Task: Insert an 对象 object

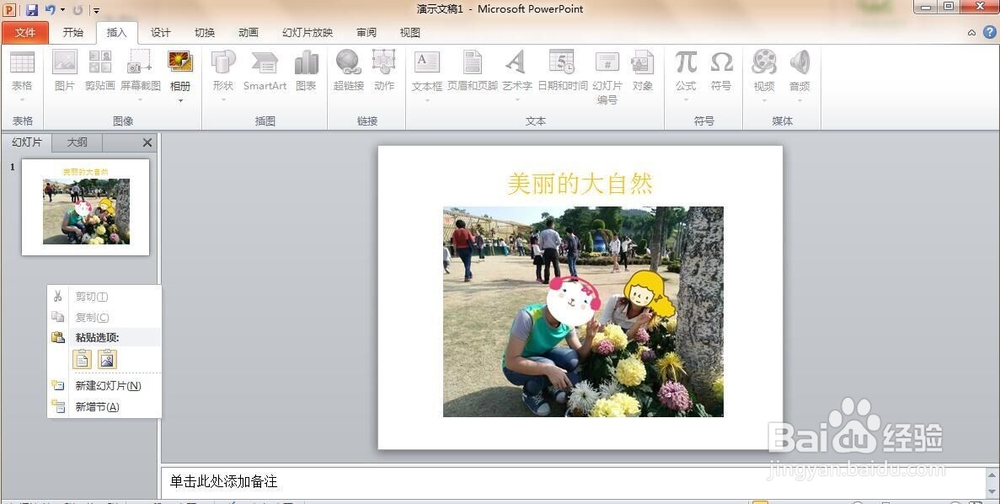Action: [x=642, y=70]
